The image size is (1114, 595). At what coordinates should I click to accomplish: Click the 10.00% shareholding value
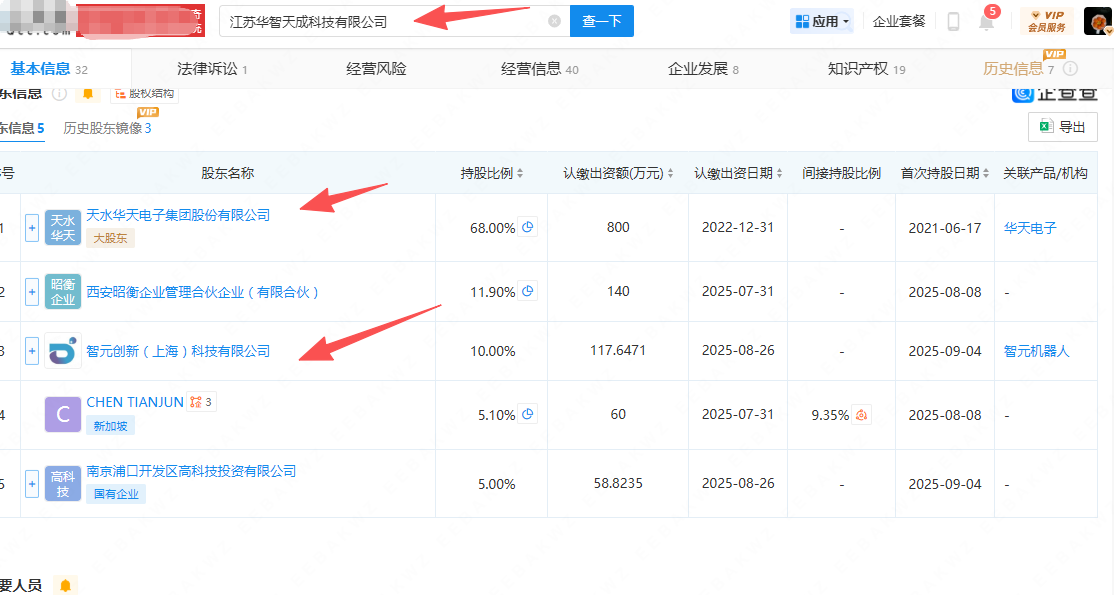493,351
